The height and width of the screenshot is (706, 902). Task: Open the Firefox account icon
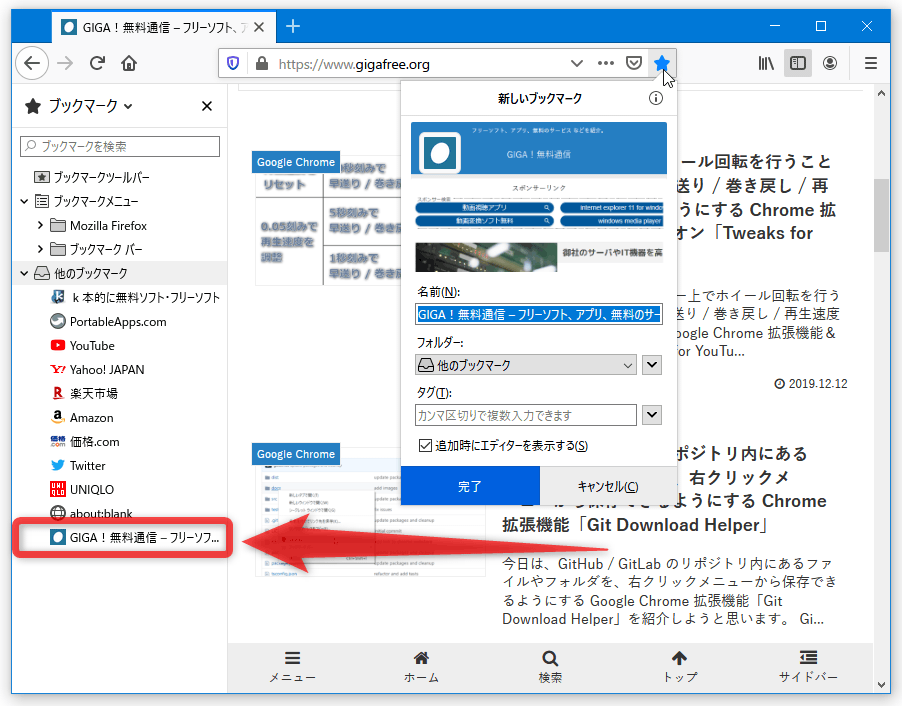(830, 63)
